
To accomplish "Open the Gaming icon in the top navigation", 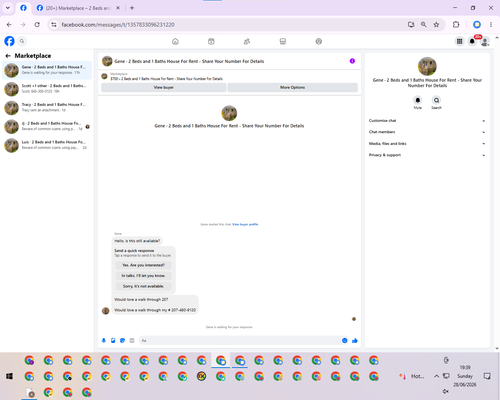I will tap(319, 41).
